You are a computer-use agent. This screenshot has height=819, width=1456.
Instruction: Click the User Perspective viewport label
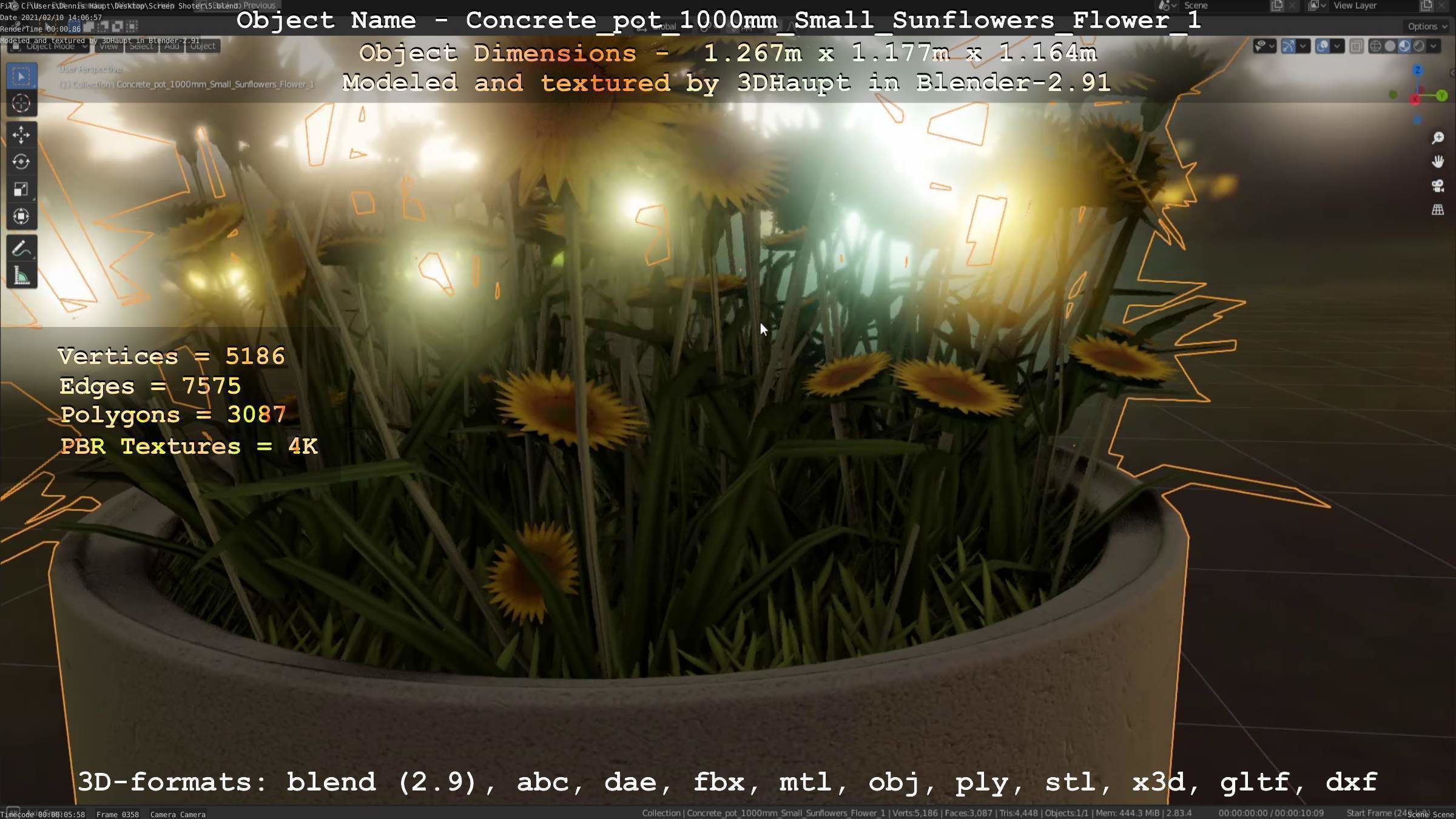pos(90,69)
